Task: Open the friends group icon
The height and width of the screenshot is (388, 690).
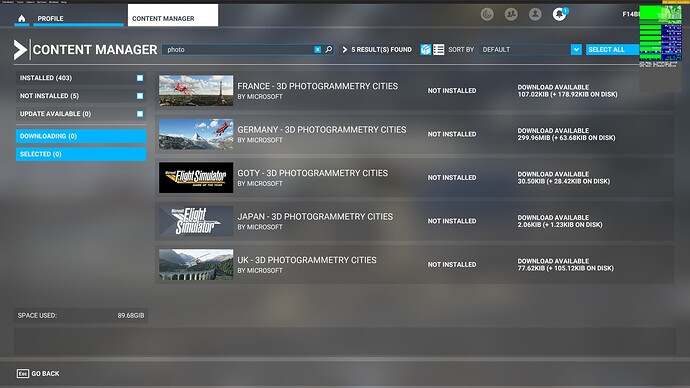Action: (511, 15)
